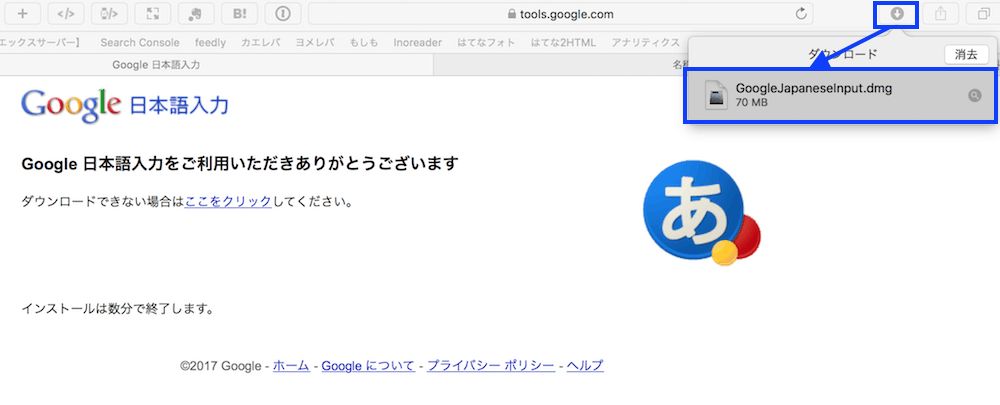Open feedly bookmark
The width and height of the screenshot is (1000, 405).
point(210,43)
